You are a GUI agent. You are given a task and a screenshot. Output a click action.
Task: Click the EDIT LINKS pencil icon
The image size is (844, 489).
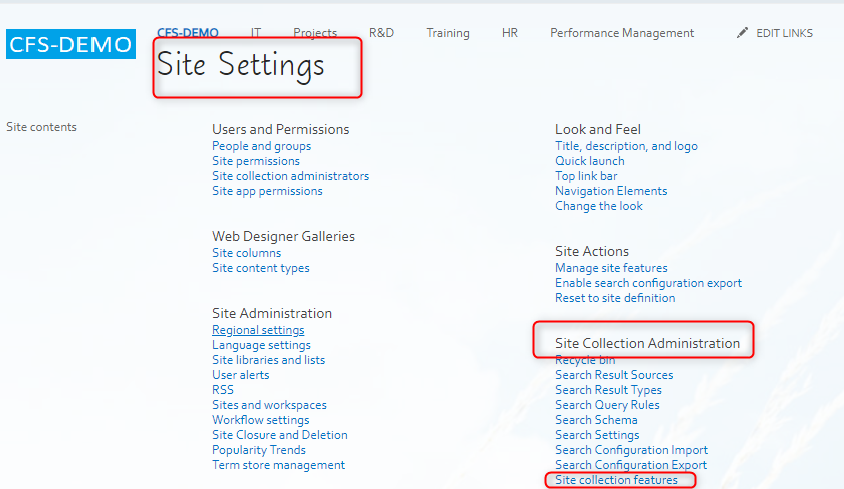(742, 33)
